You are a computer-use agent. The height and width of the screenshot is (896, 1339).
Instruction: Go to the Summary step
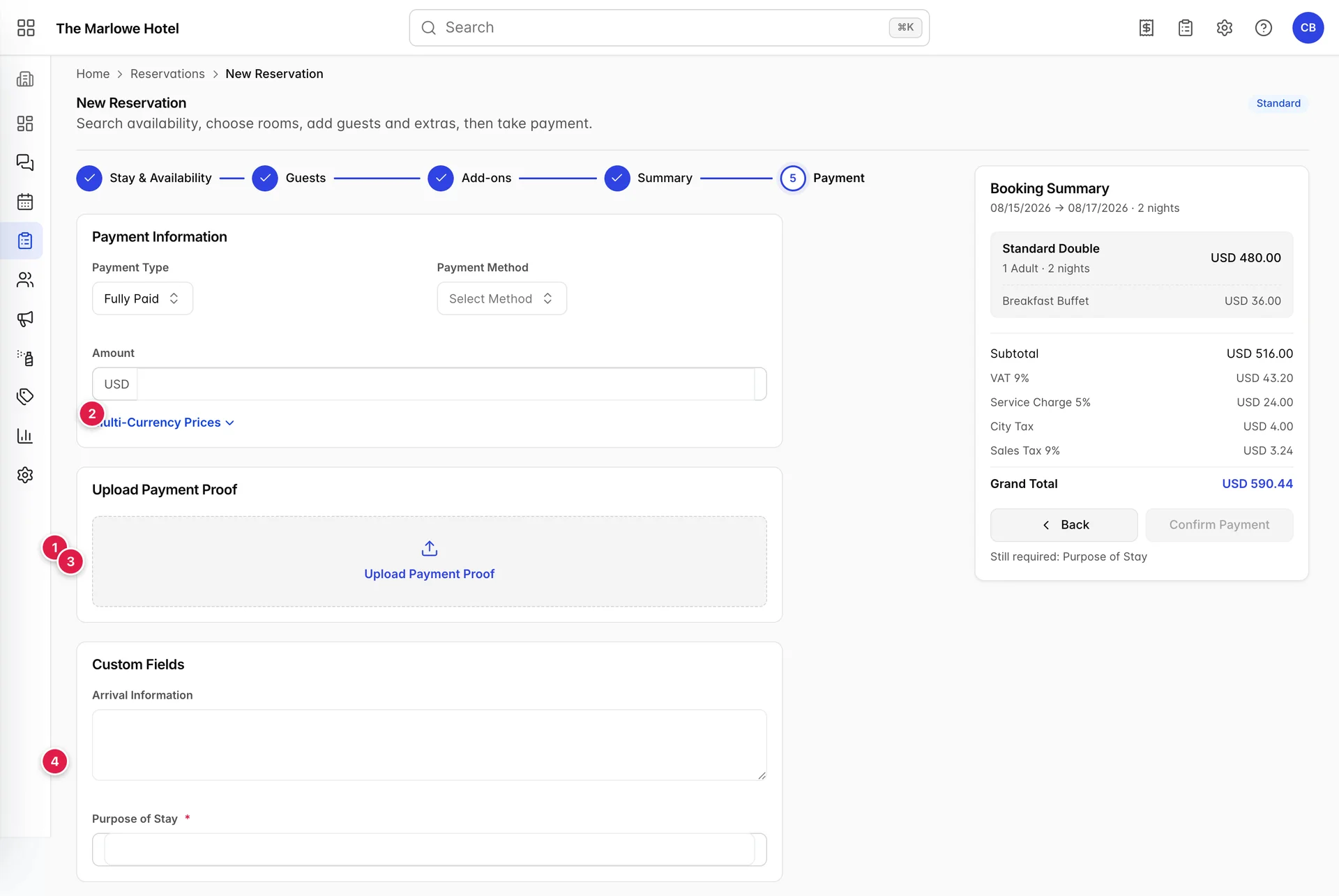649,178
